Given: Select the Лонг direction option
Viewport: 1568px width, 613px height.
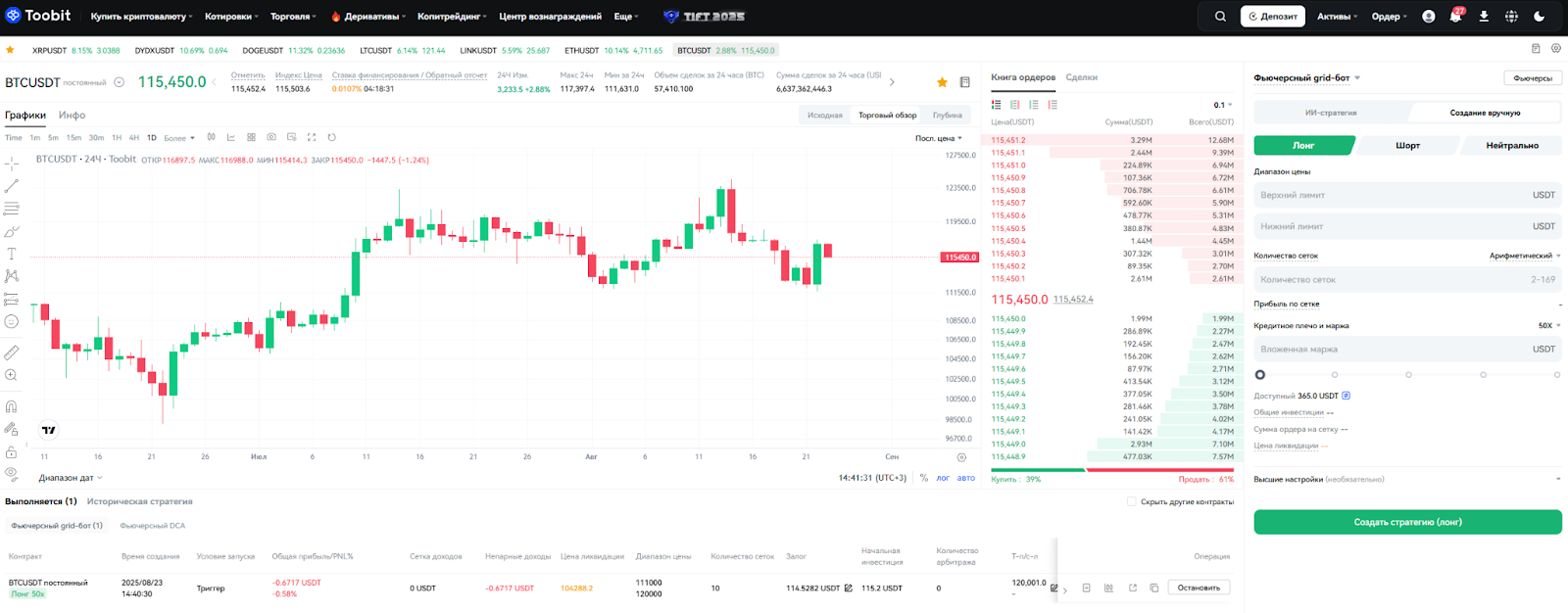Looking at the screenshot, I should coord(1303,145).
